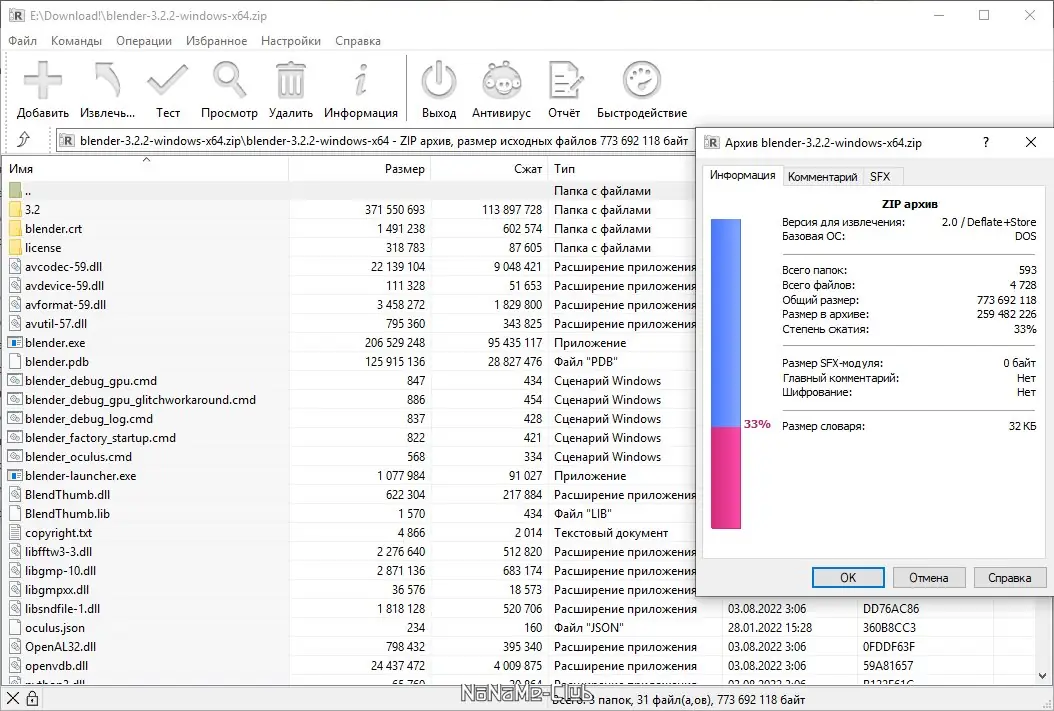This screenshot has height=711, width=1054.
Task: Select blender_debug_log.cmd file
Action: coord(89,419)
